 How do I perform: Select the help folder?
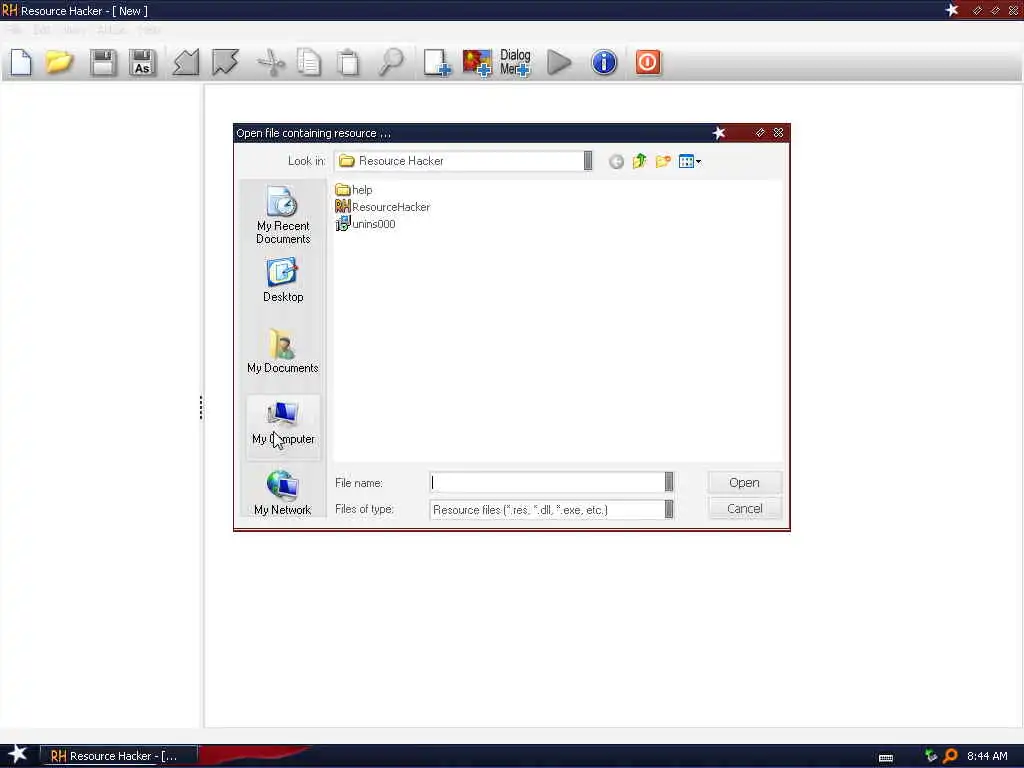point(354,190)
